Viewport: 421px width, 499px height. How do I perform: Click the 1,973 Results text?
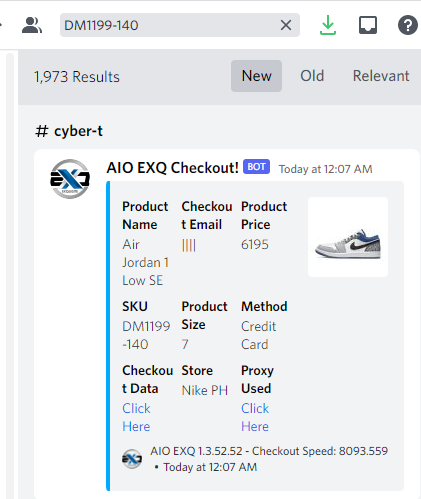[77, 77]
